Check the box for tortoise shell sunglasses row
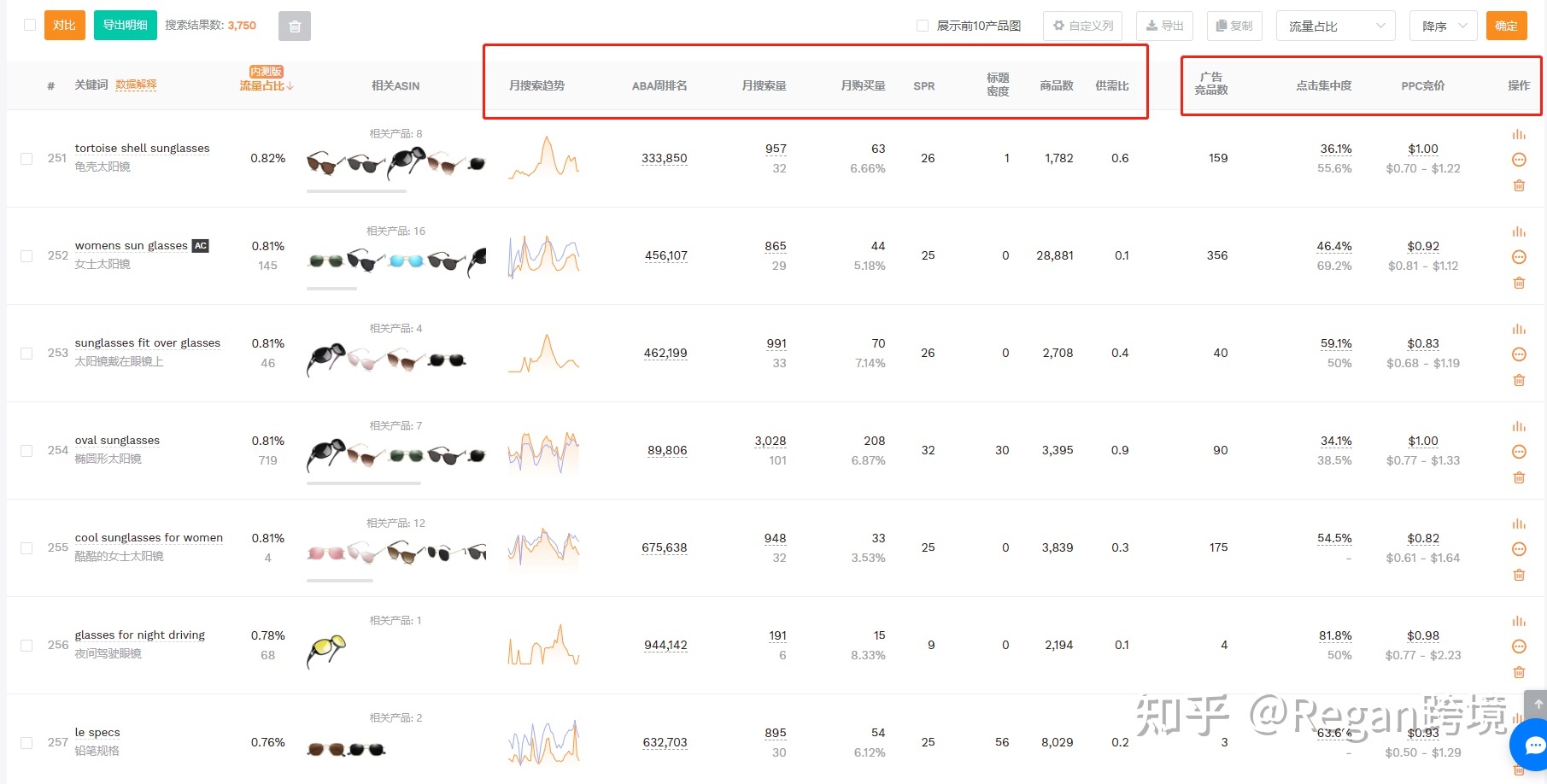This screenshot has height=784, width=1547. [x=26, y=159]
